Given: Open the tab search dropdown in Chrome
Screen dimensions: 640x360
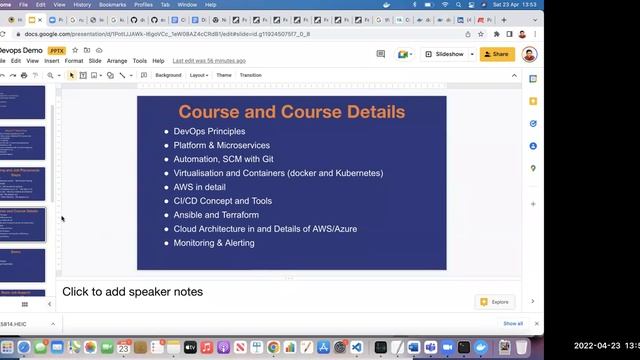Looking at the screenshot, I should coord(535,20).
